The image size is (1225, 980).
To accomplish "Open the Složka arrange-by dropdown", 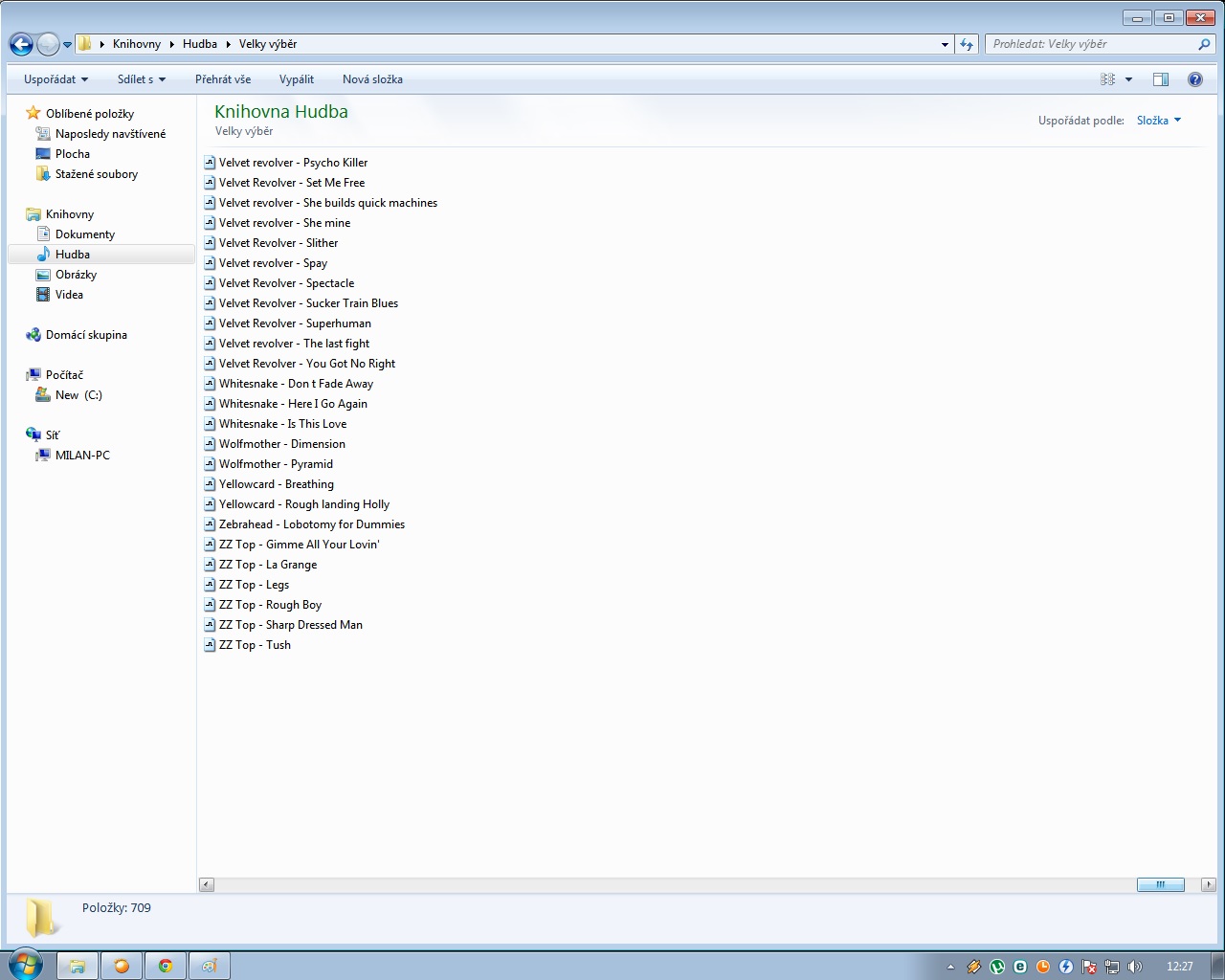I will click(x=1158, y=121).
